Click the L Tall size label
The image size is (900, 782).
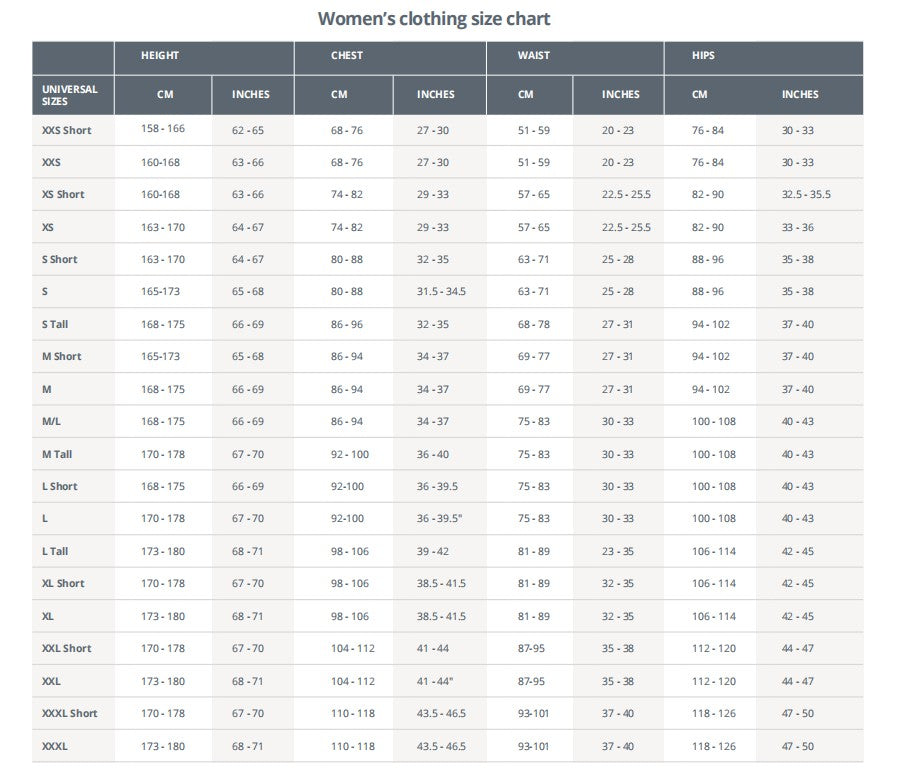click(55, 551)
